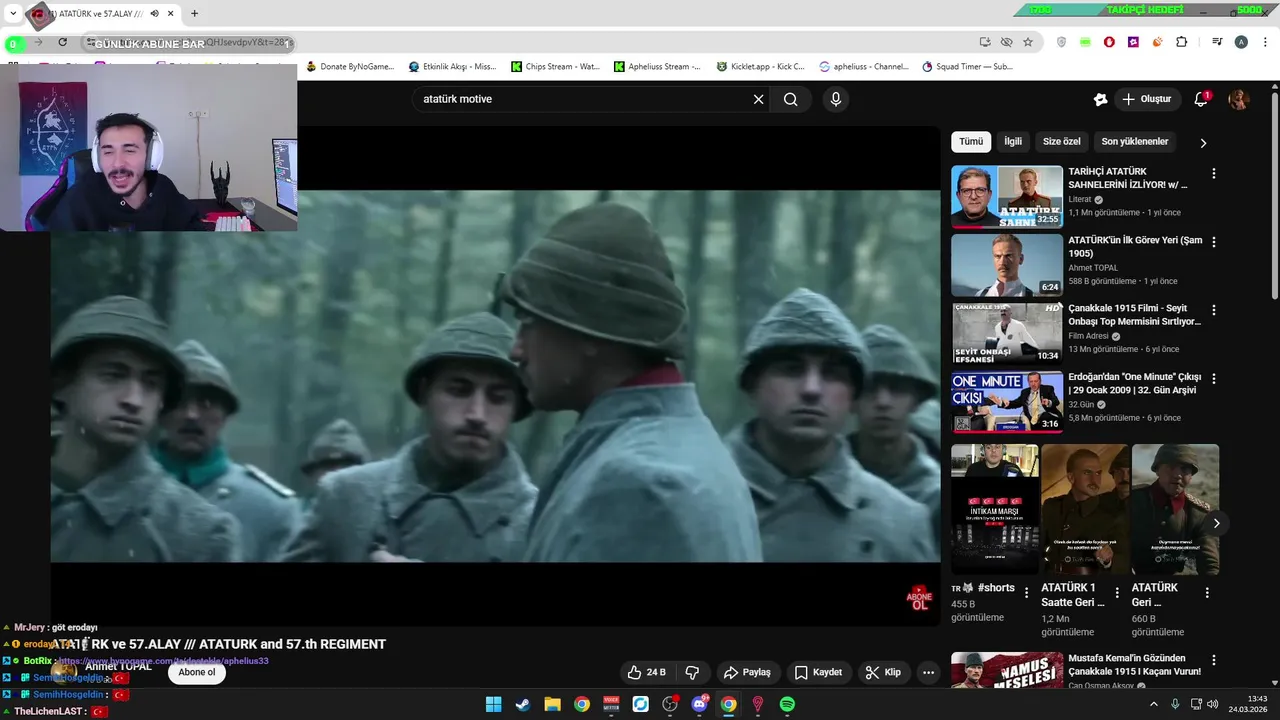Screen dimensions: 1280x720
Task: Open the Chrome three-dot menu
Action: (1264, 42)
